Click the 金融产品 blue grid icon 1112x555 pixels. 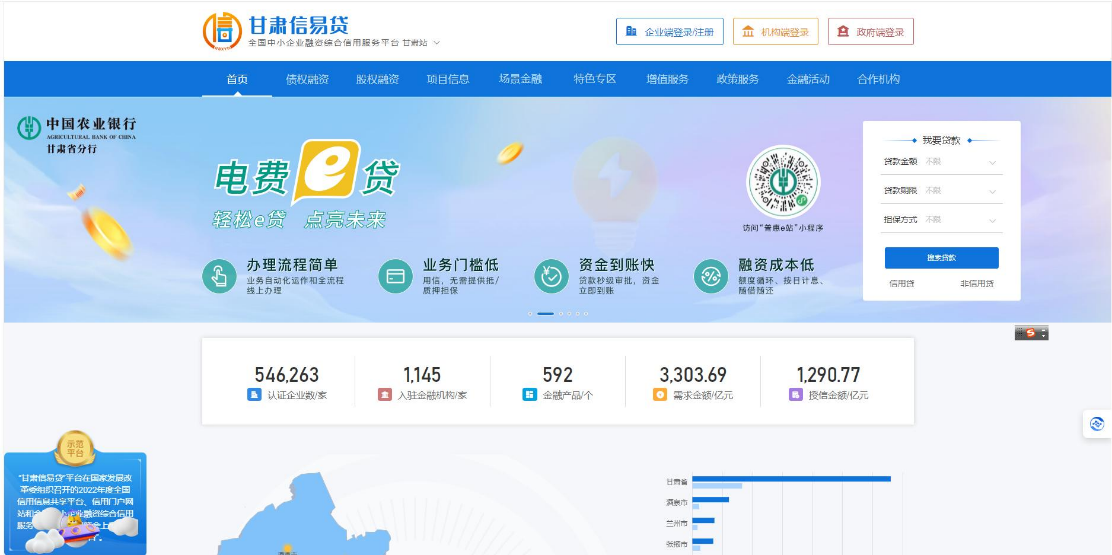529,395
